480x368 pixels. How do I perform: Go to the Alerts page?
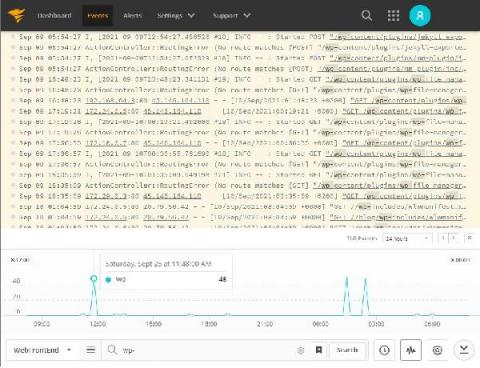(x=132, y=15)
